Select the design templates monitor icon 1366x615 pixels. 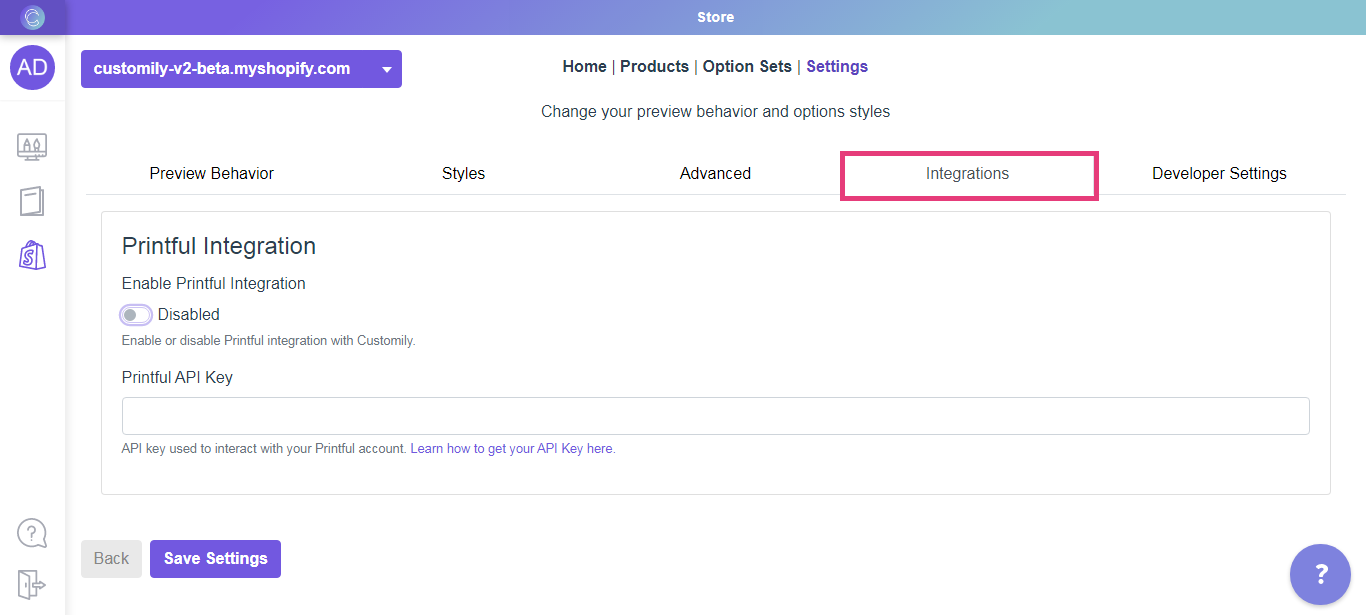[31, 146]
